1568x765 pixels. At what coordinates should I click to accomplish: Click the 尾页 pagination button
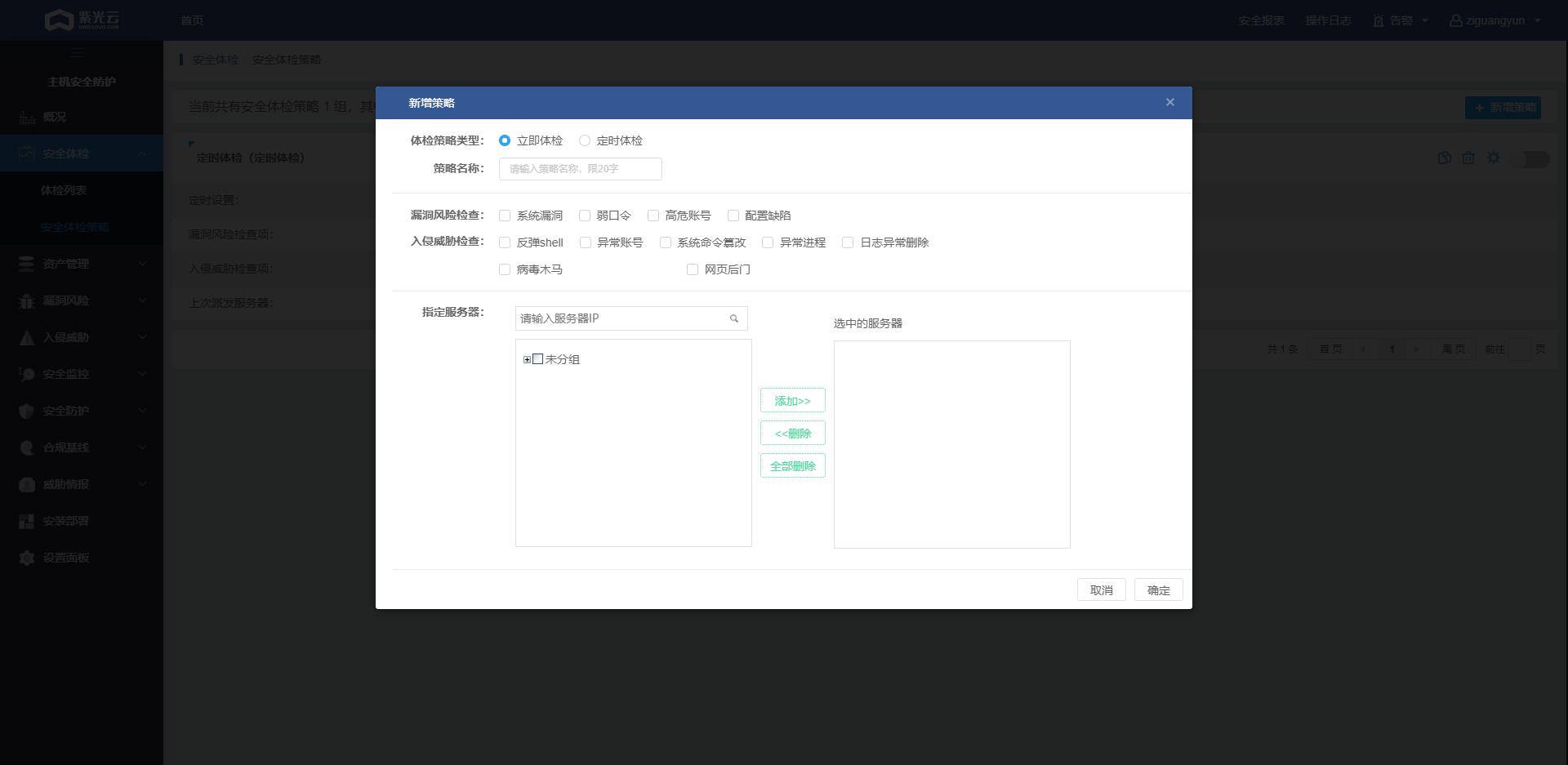coord(1453,349)
